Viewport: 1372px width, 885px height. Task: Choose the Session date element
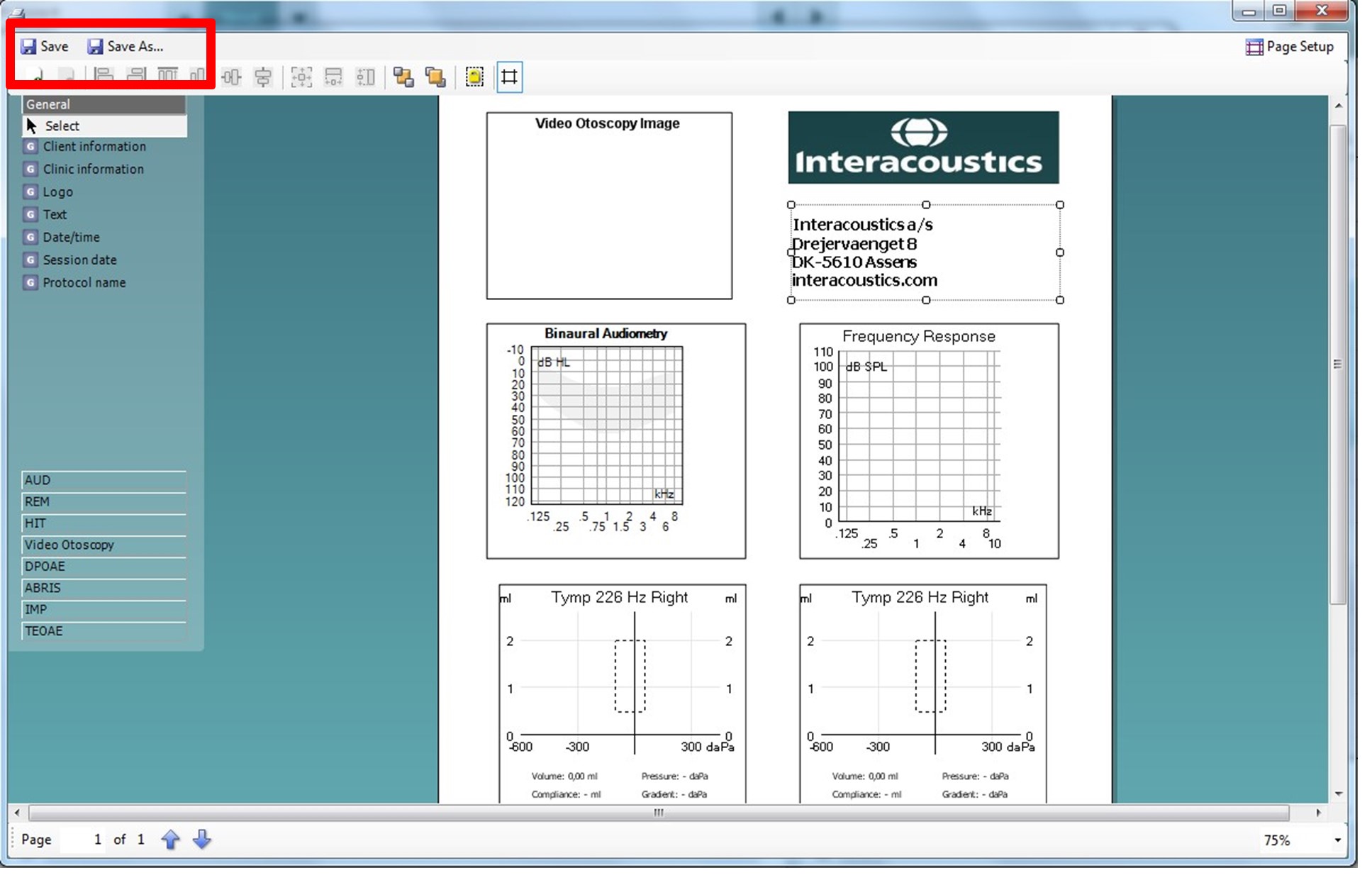(x=79, y=260)
